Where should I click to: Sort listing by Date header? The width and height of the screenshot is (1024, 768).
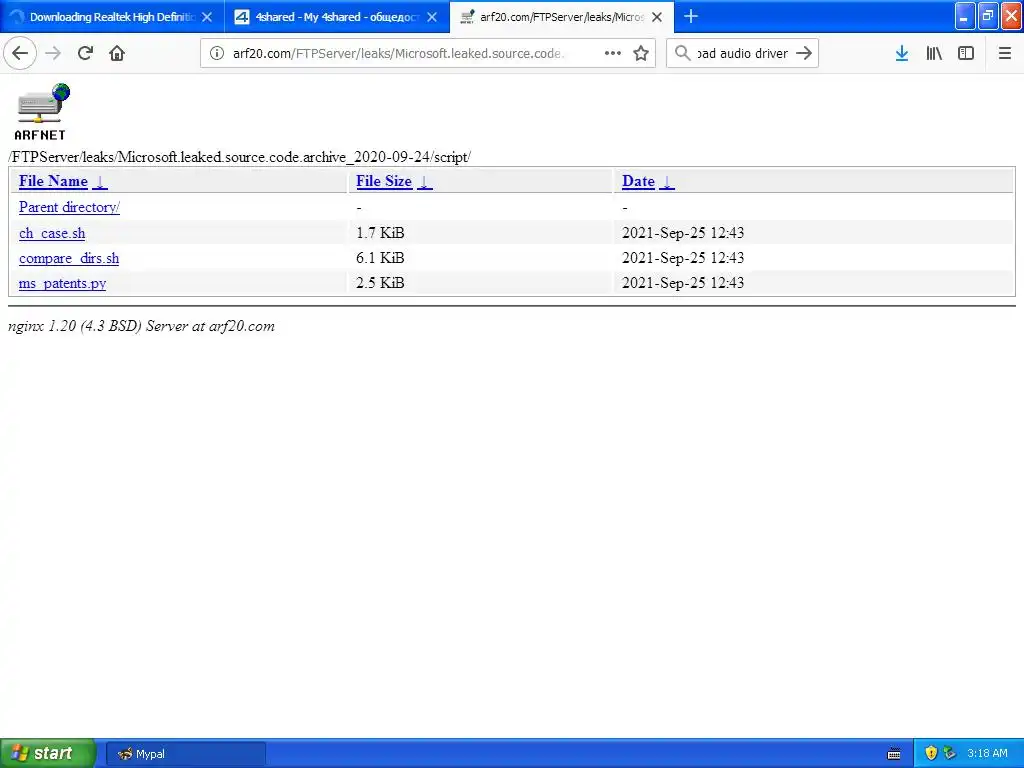tap(638, 181)
